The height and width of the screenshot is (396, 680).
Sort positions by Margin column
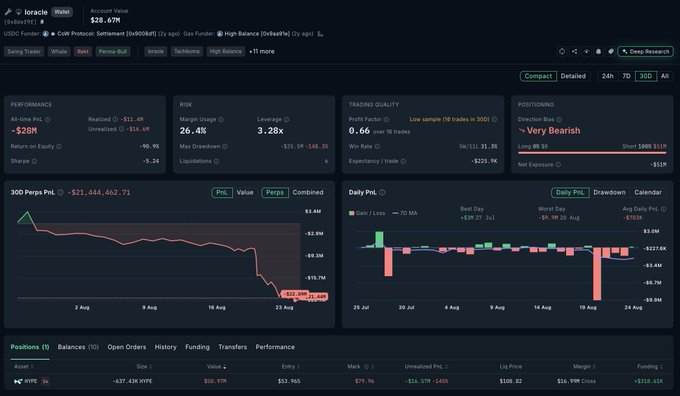click(x=584, y=367)
